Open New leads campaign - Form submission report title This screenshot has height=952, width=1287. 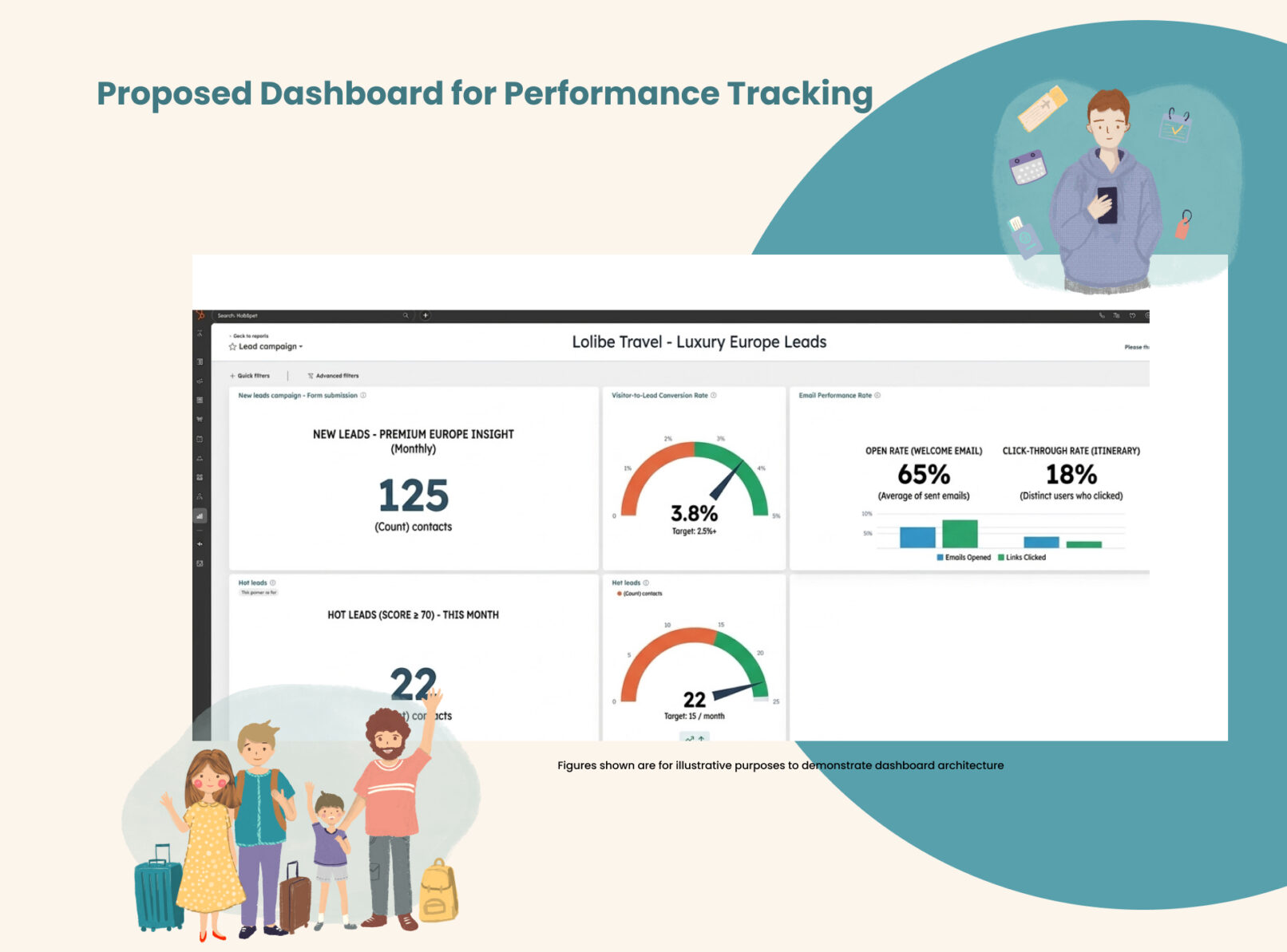pos(297,395)
